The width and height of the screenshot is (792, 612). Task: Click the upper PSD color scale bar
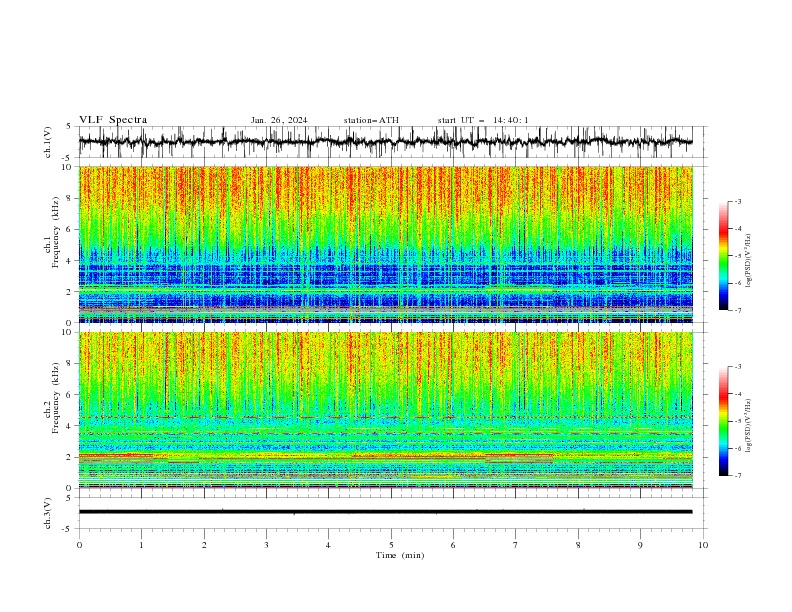click(723, 256)
